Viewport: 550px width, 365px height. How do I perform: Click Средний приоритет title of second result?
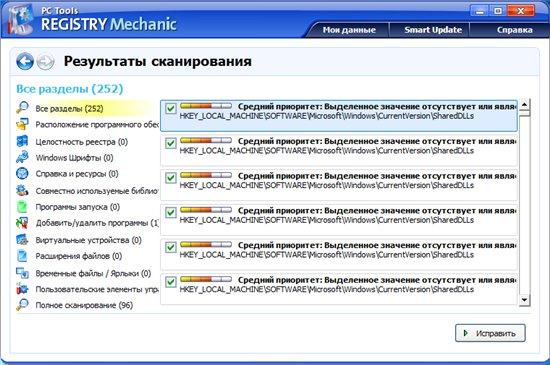click(x=377, y=141)
